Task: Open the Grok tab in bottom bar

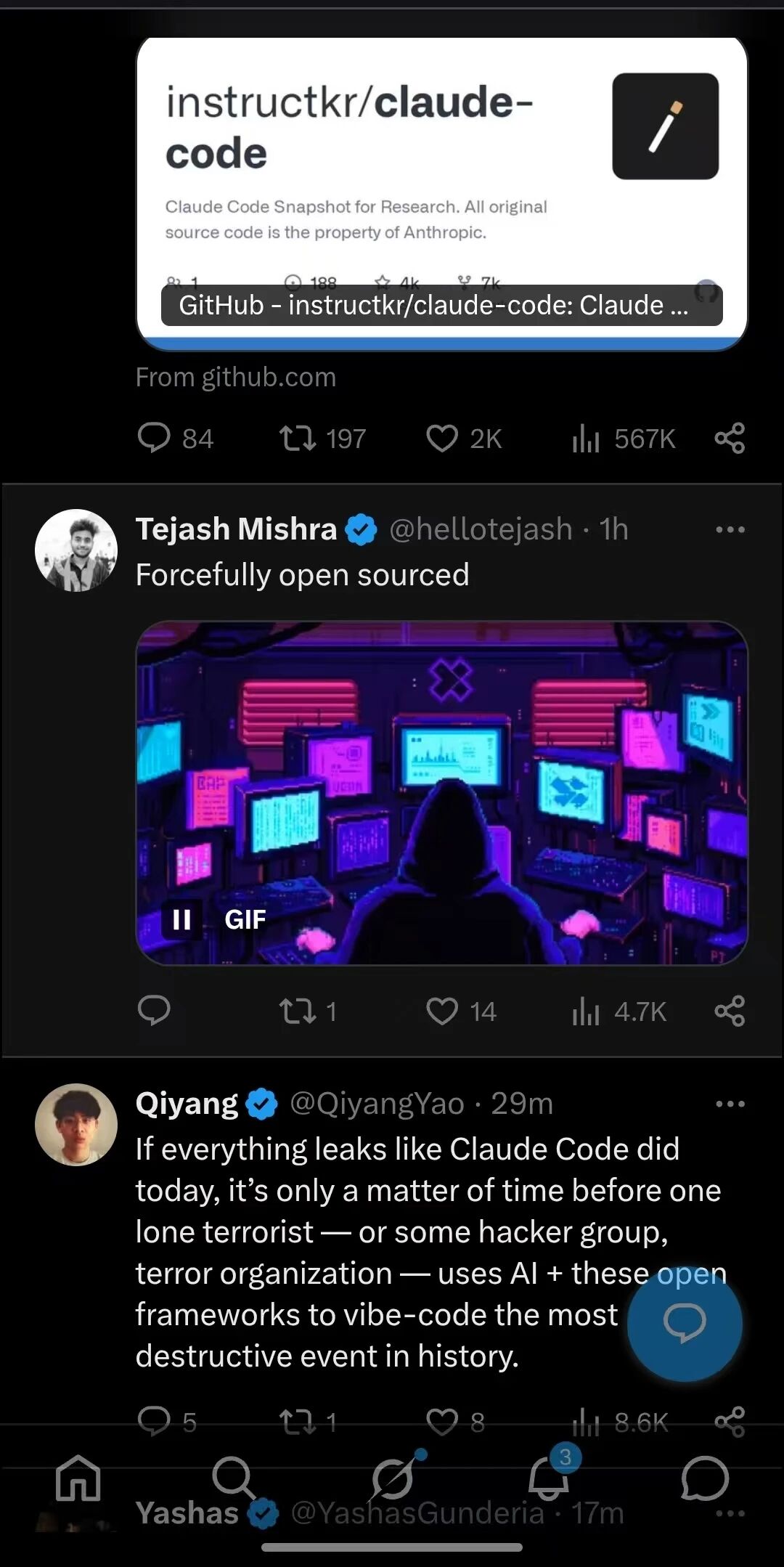Action: (393, 1478)
